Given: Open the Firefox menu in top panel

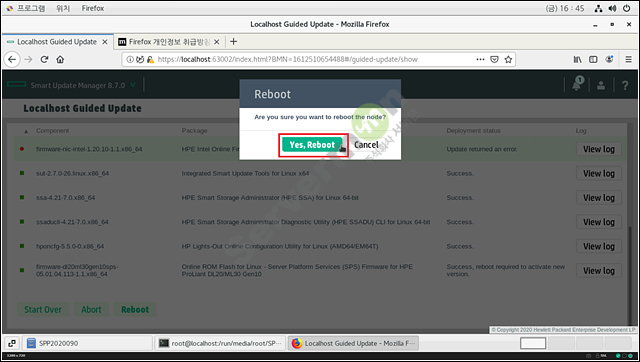Looking at the screenshot, I should pyautogui.click(x=93, y=8).
